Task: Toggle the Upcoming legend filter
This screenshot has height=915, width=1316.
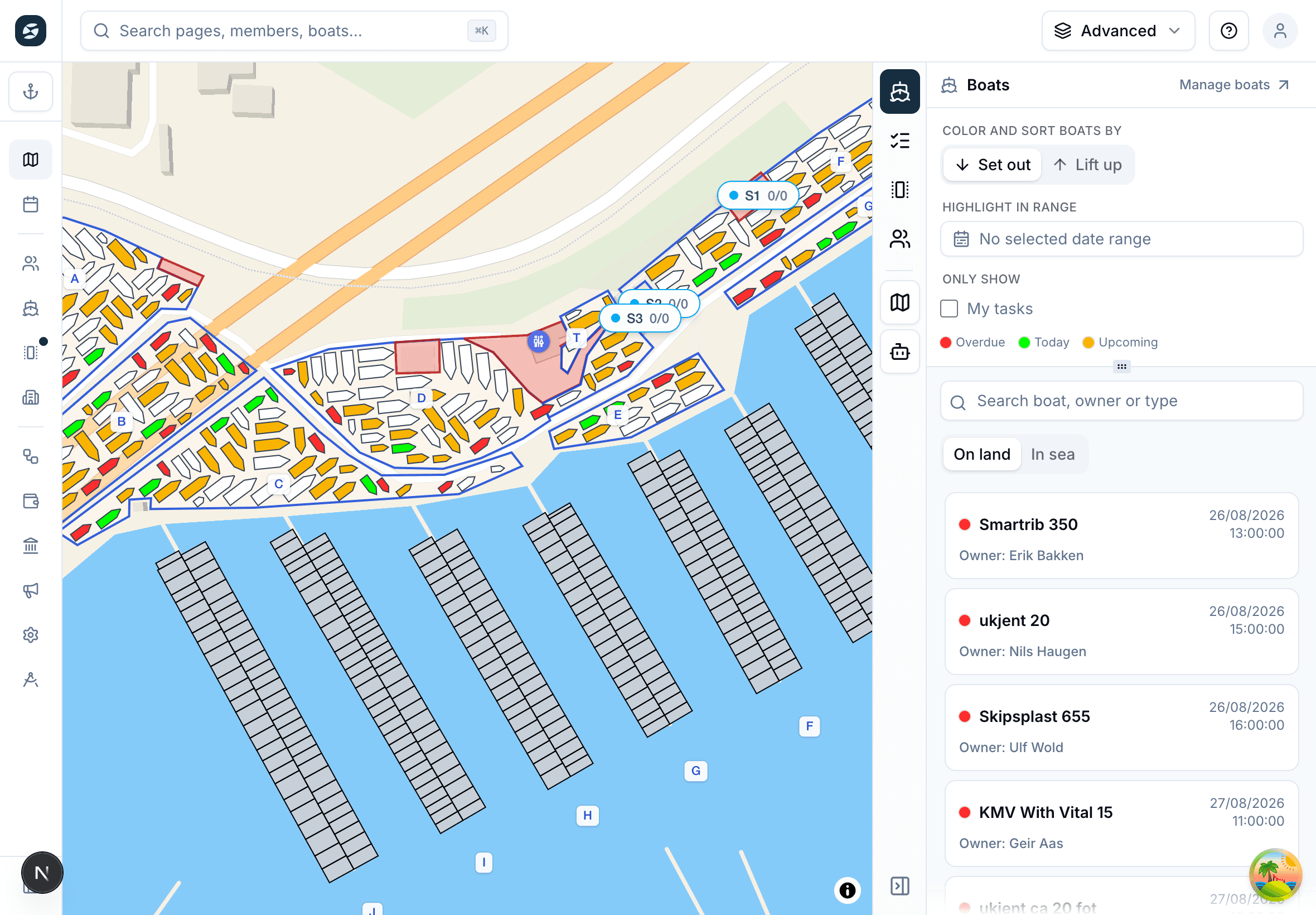Action: point(1120,342)
